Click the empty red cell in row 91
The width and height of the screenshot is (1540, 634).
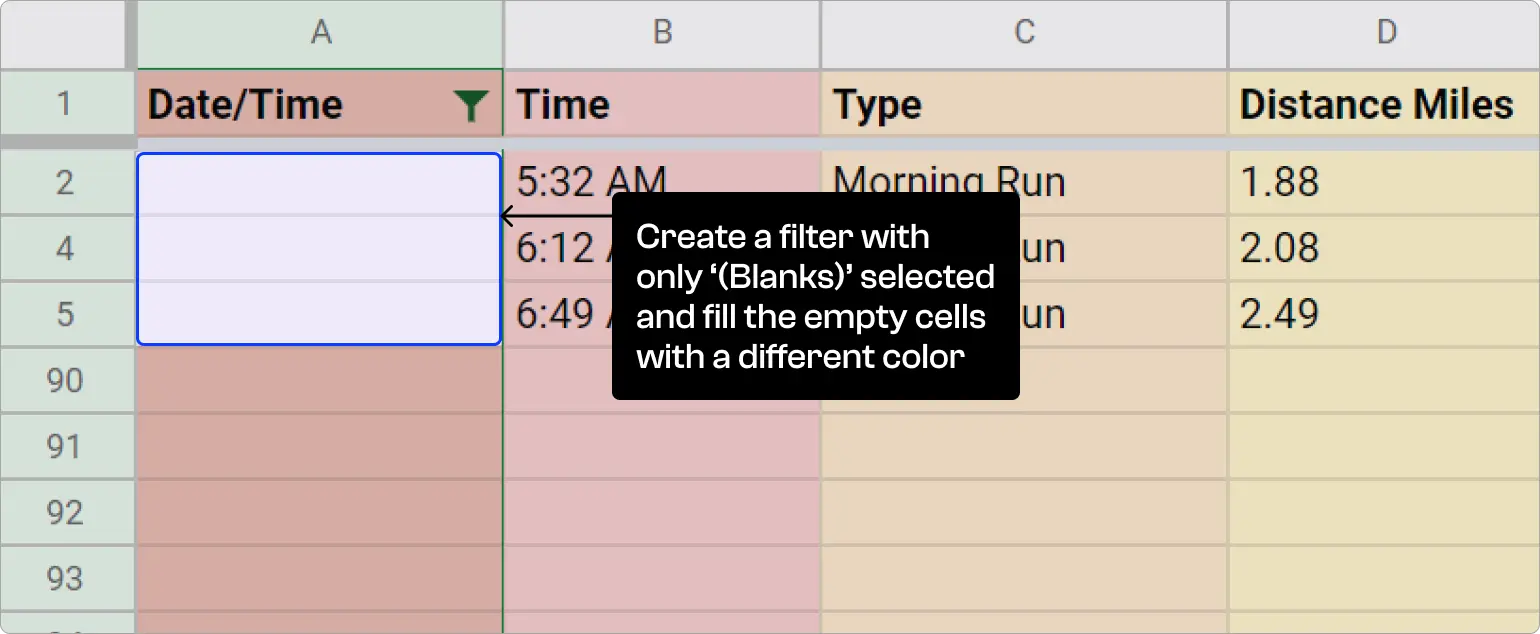point(318,446)
